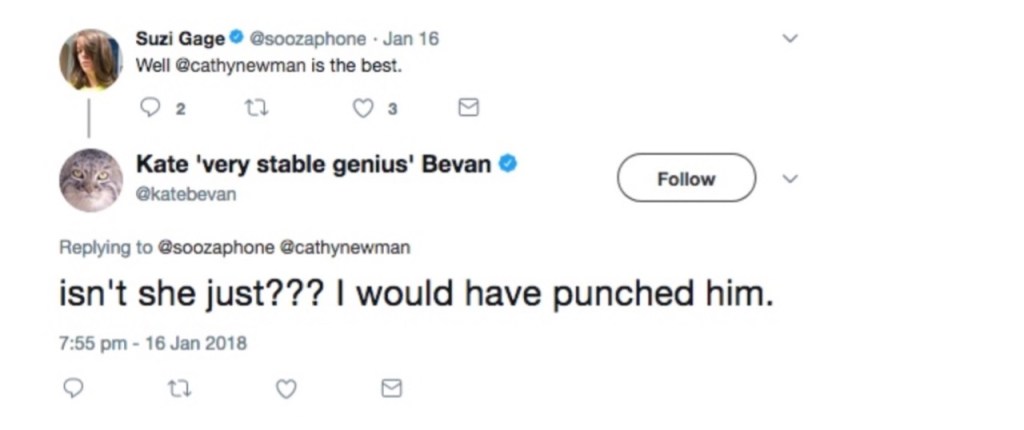Send Suzi Gage's tweet via direct message
The image size is (1024, 430).
click(468, 108)
